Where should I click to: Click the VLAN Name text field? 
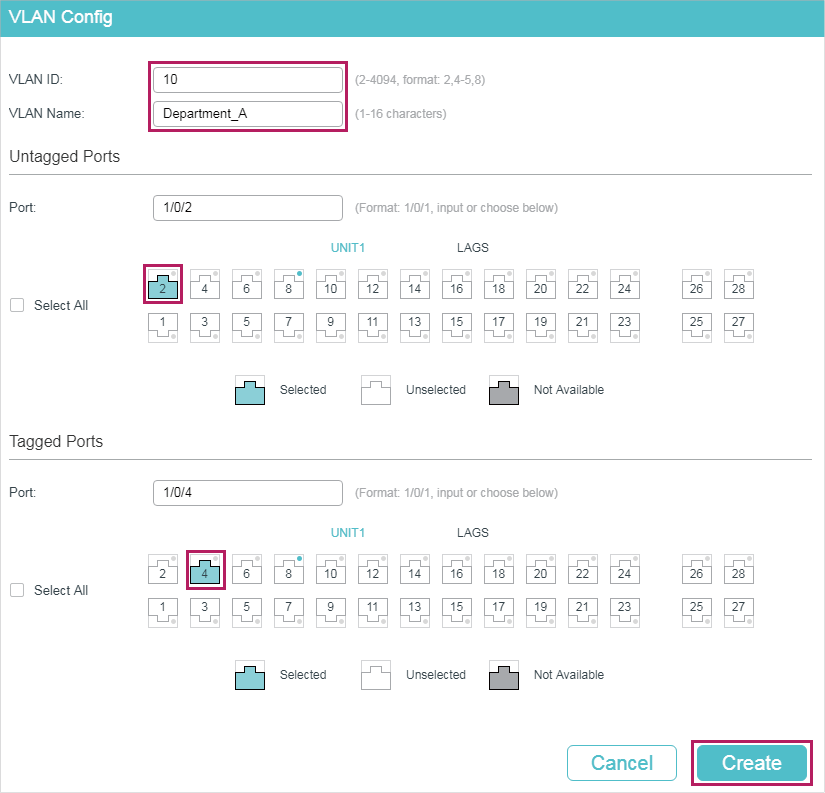coord(248,114)
